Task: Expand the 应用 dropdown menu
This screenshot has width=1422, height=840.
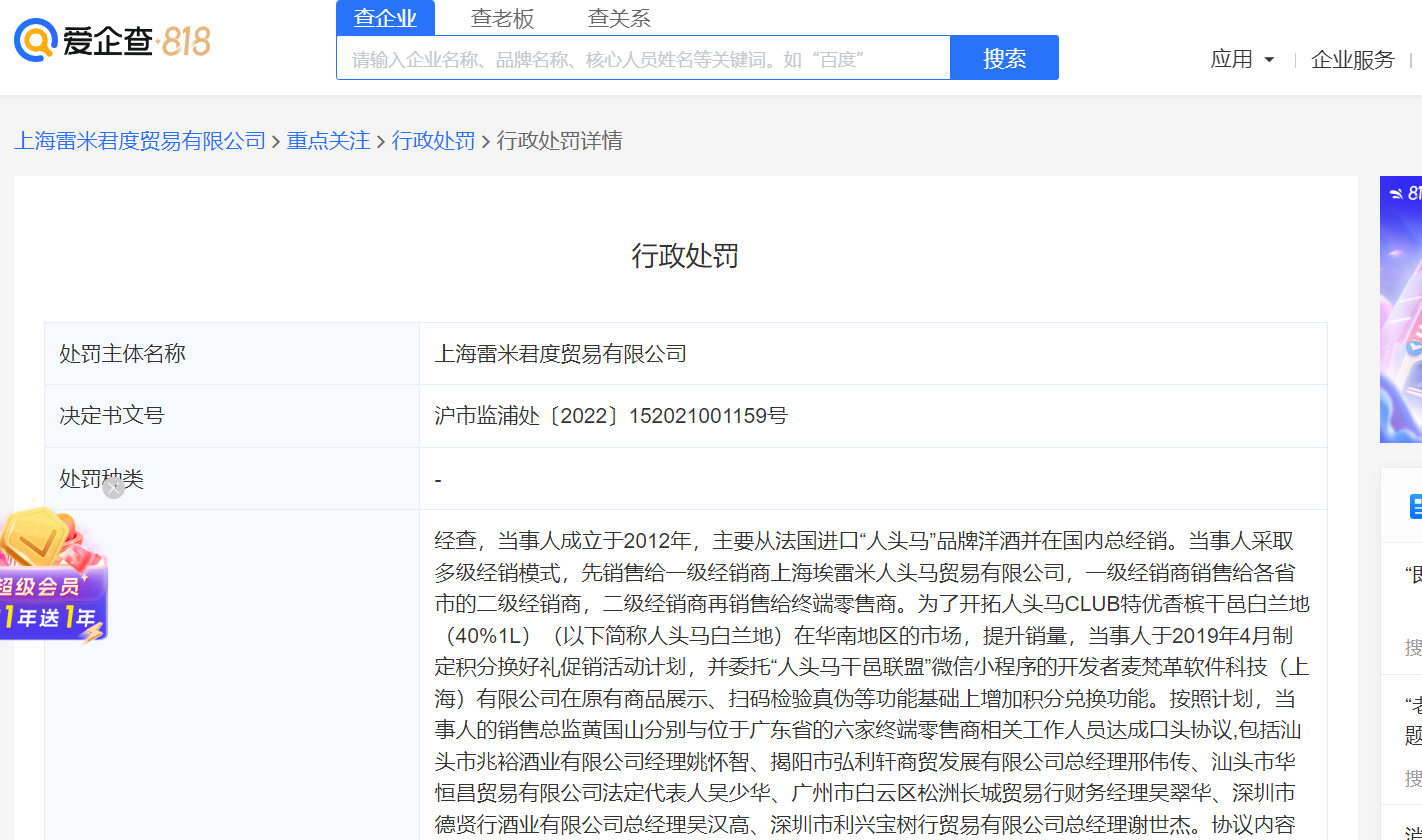Action: (1242, 59)
